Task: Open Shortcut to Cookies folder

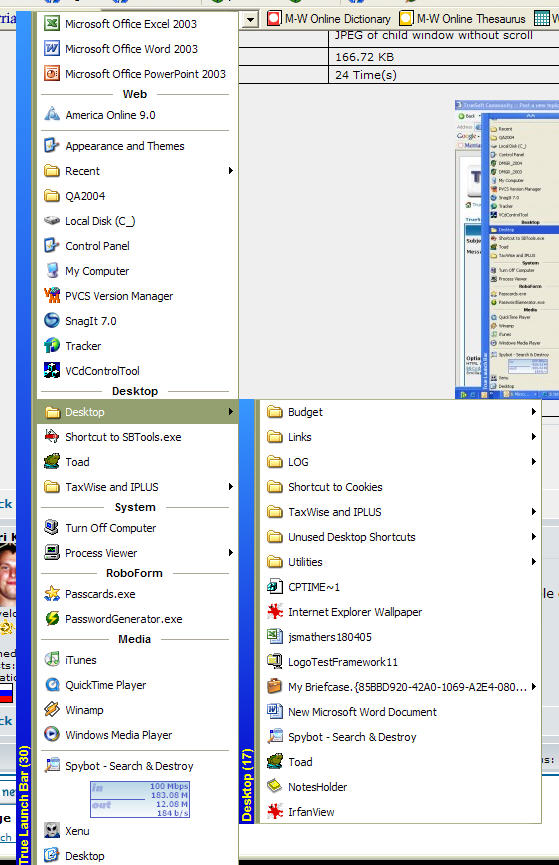Action: (x=401, y=487)
